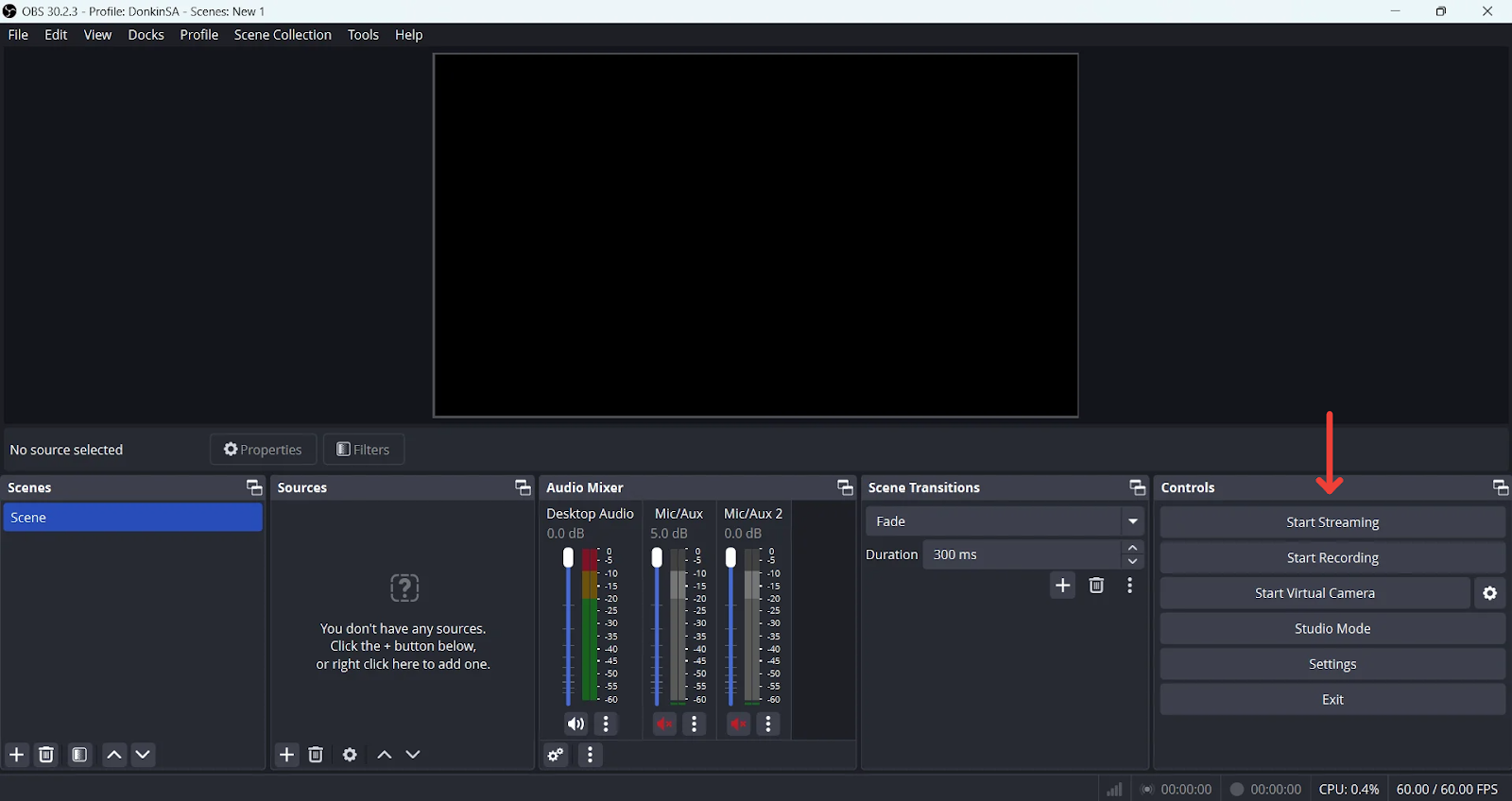This screenshot has width=1512, height=801.
Task: Click the FPS readout in status bar
Action: [1447, 789]
